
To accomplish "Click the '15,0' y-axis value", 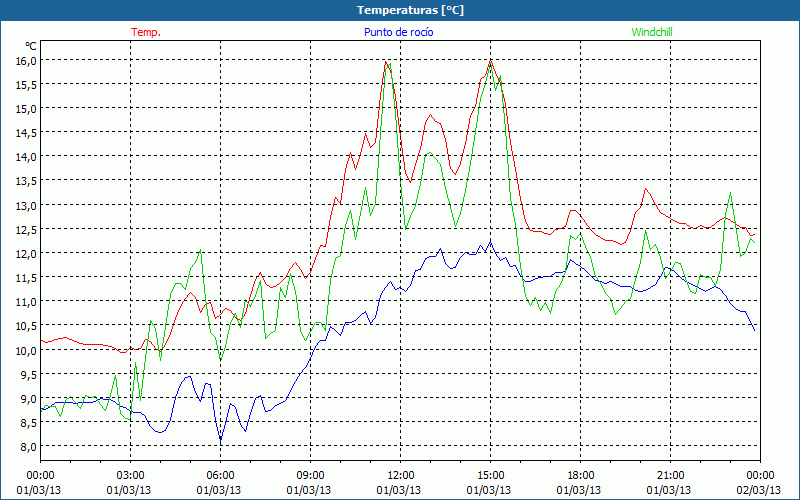I will [27, 109].
